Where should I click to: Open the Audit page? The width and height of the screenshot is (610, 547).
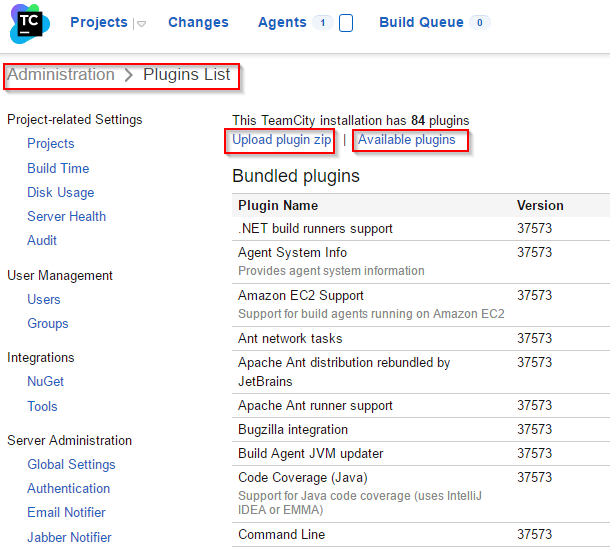pos(42,240)
